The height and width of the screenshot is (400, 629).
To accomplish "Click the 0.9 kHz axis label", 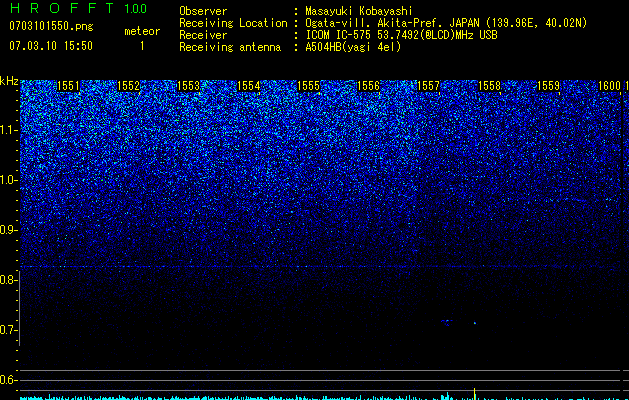I will pyautogui.click(x=9, y=230).
